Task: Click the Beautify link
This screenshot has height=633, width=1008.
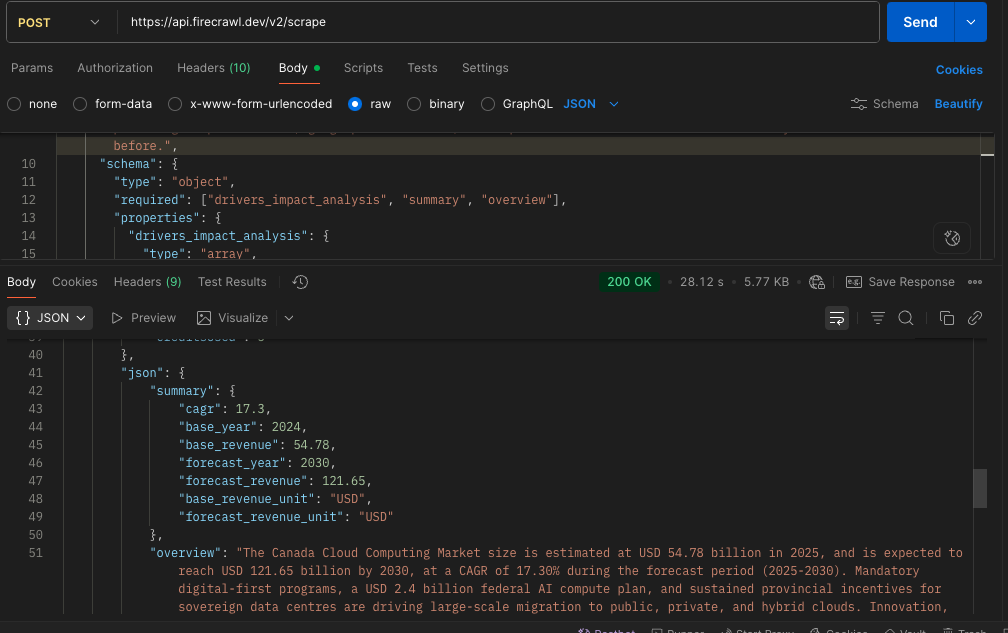Action: 958,104
